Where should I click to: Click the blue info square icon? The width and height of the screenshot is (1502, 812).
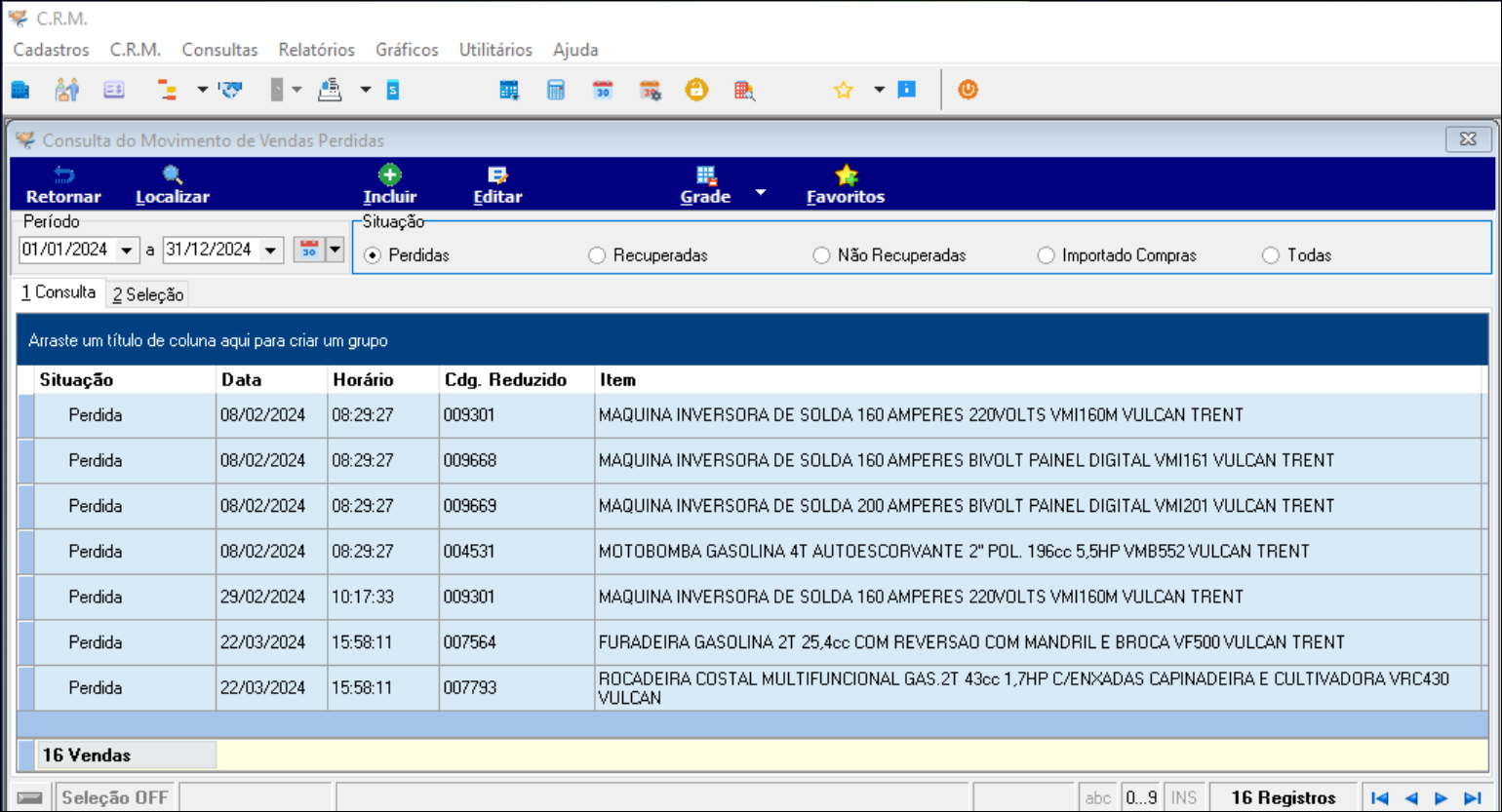tap(907, 90)
